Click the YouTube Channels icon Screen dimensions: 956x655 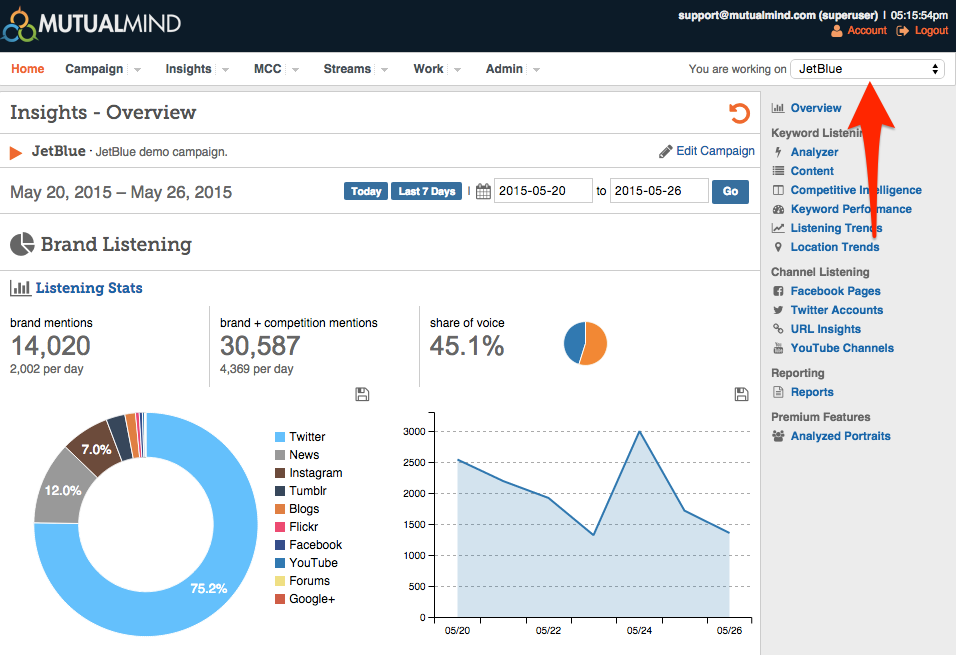tap(778, 348)
